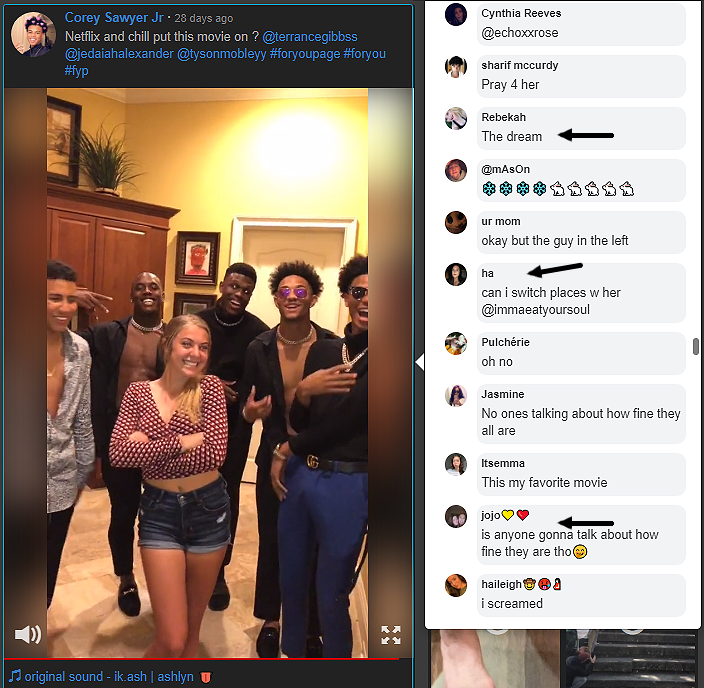Screen dimensions: 704x688
Task: Mute the video with the speaker icon
Action: [27, 634]
